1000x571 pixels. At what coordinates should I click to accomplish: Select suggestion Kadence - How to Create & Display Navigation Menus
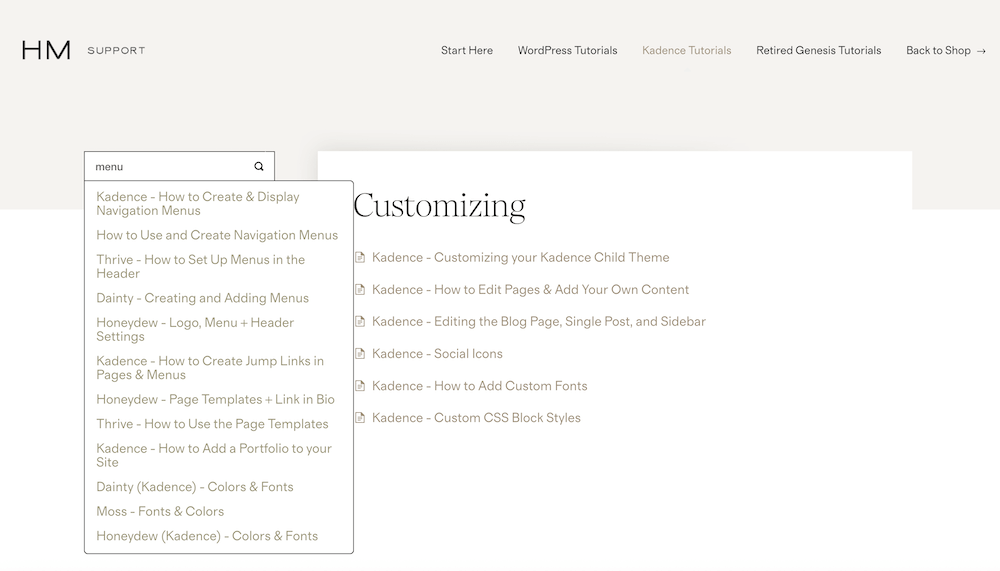[198, 204]
